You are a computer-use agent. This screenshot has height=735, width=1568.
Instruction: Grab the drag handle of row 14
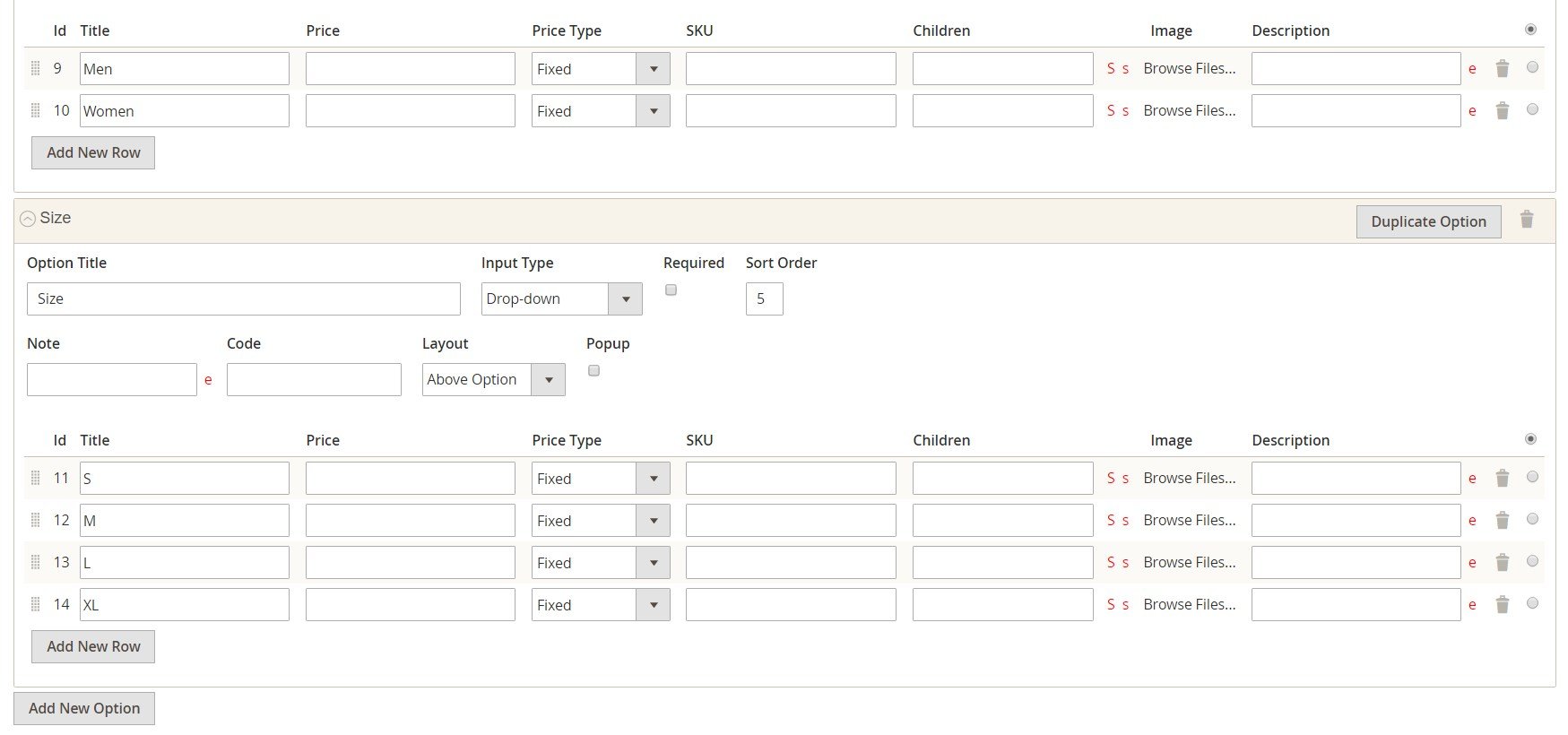click(36, 604)
